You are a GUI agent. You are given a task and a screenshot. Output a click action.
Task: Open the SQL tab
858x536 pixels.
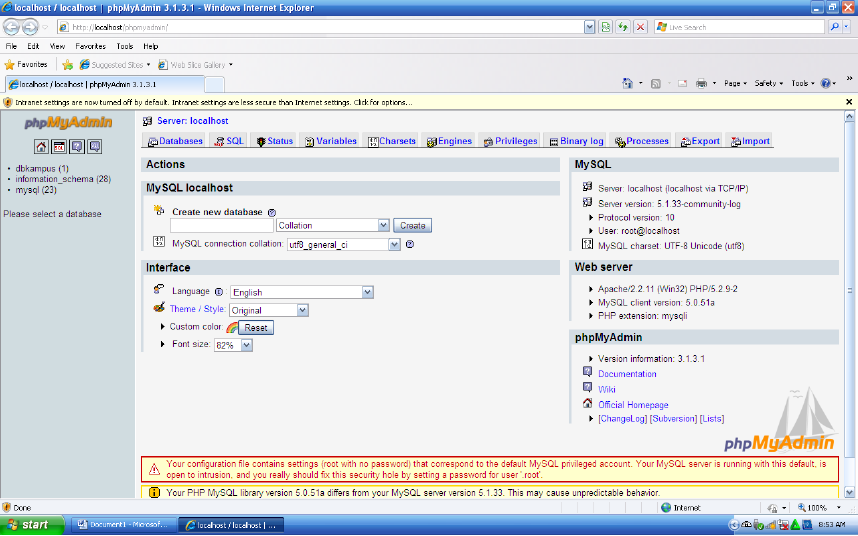[x=229, y=141]
